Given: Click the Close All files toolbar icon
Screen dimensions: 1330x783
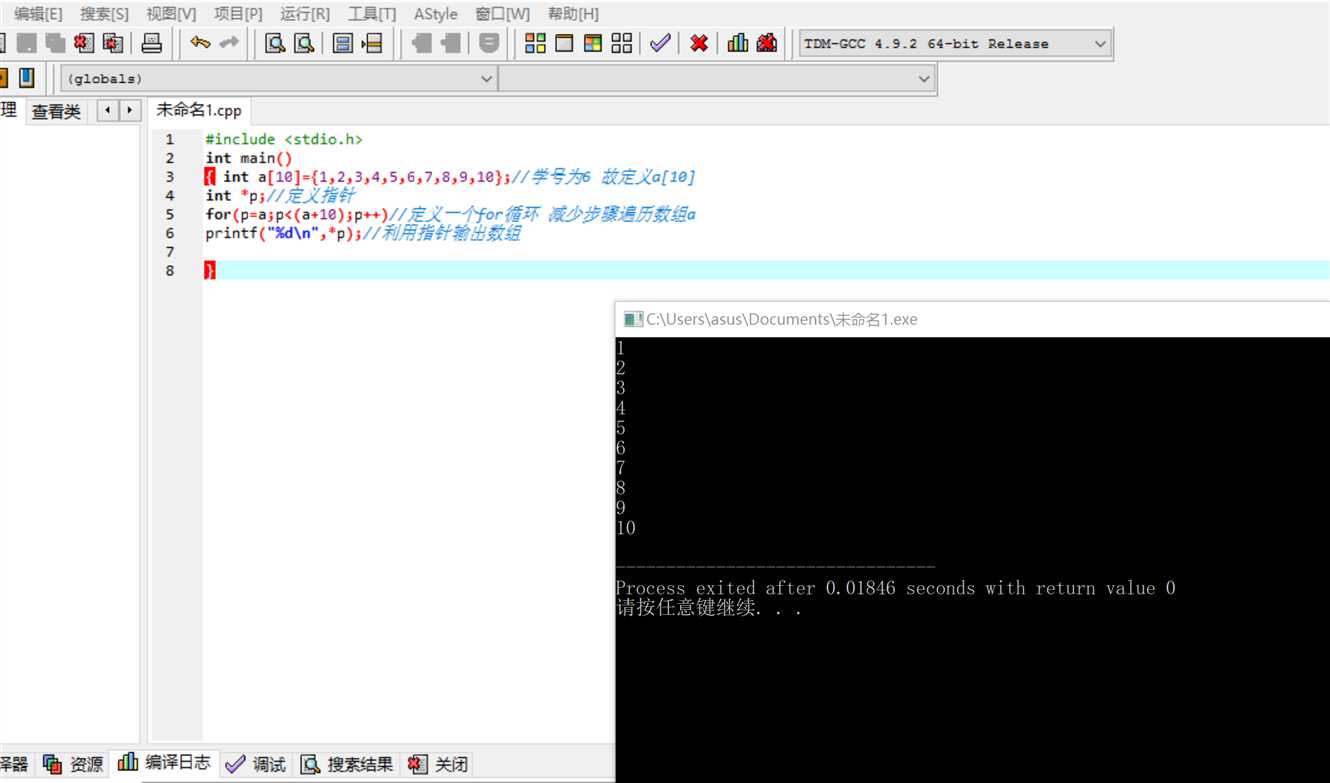Looking at the screenshot, I should (113, 43).
